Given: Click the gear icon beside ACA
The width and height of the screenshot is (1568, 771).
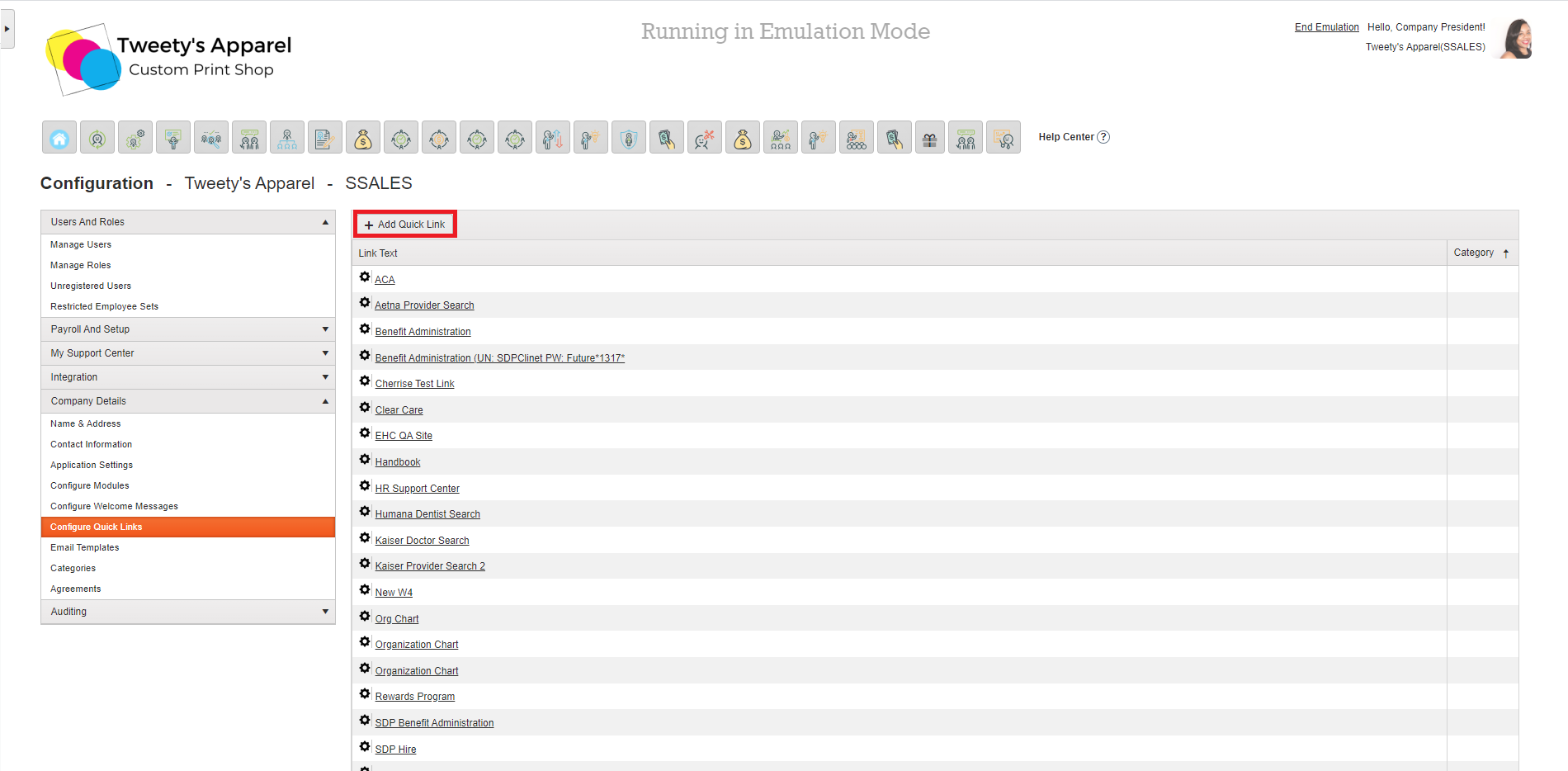Looking at the screenshot, I should coord(365,277).
